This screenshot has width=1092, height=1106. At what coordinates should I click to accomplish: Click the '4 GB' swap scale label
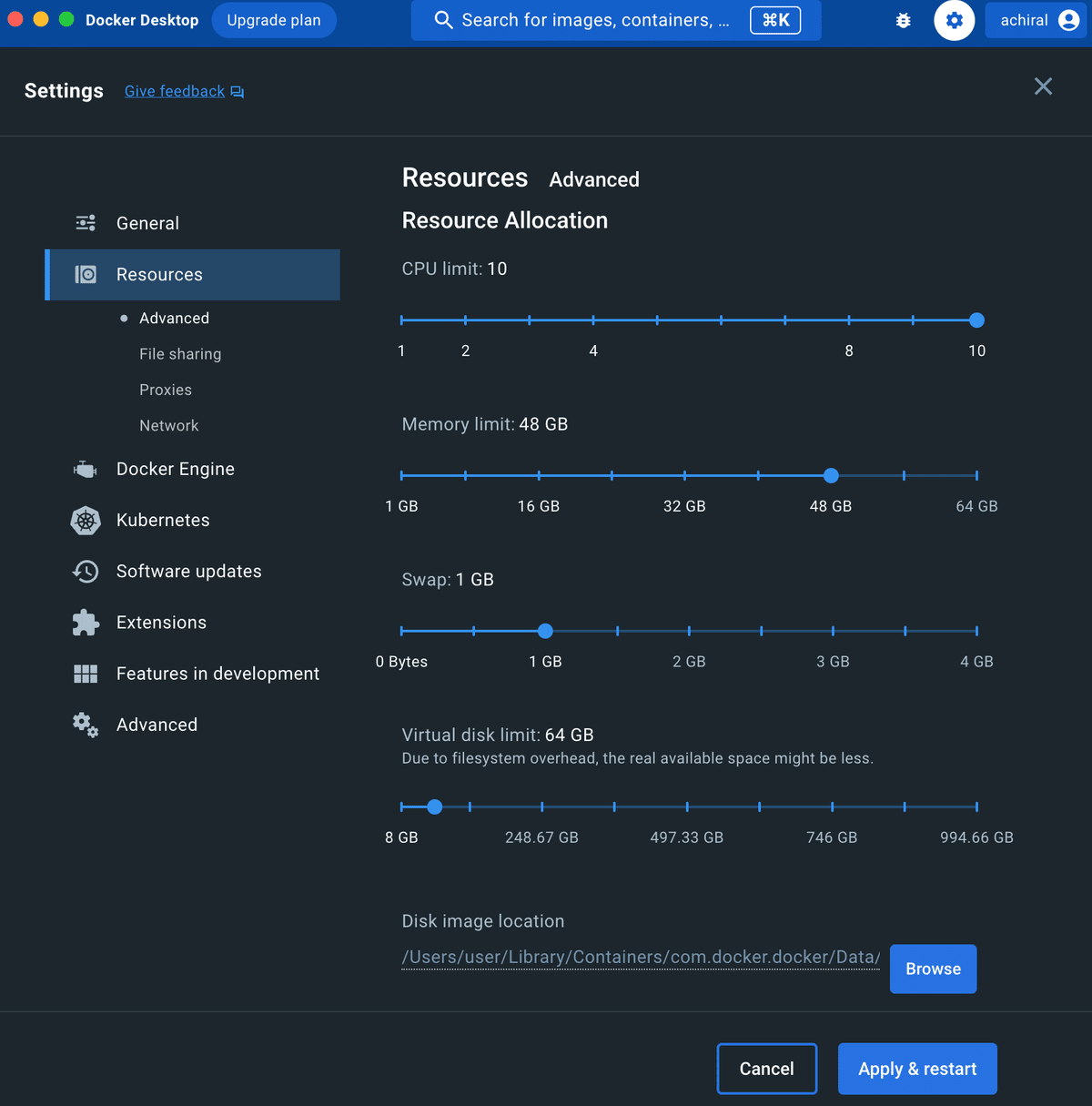coord(976,662)
